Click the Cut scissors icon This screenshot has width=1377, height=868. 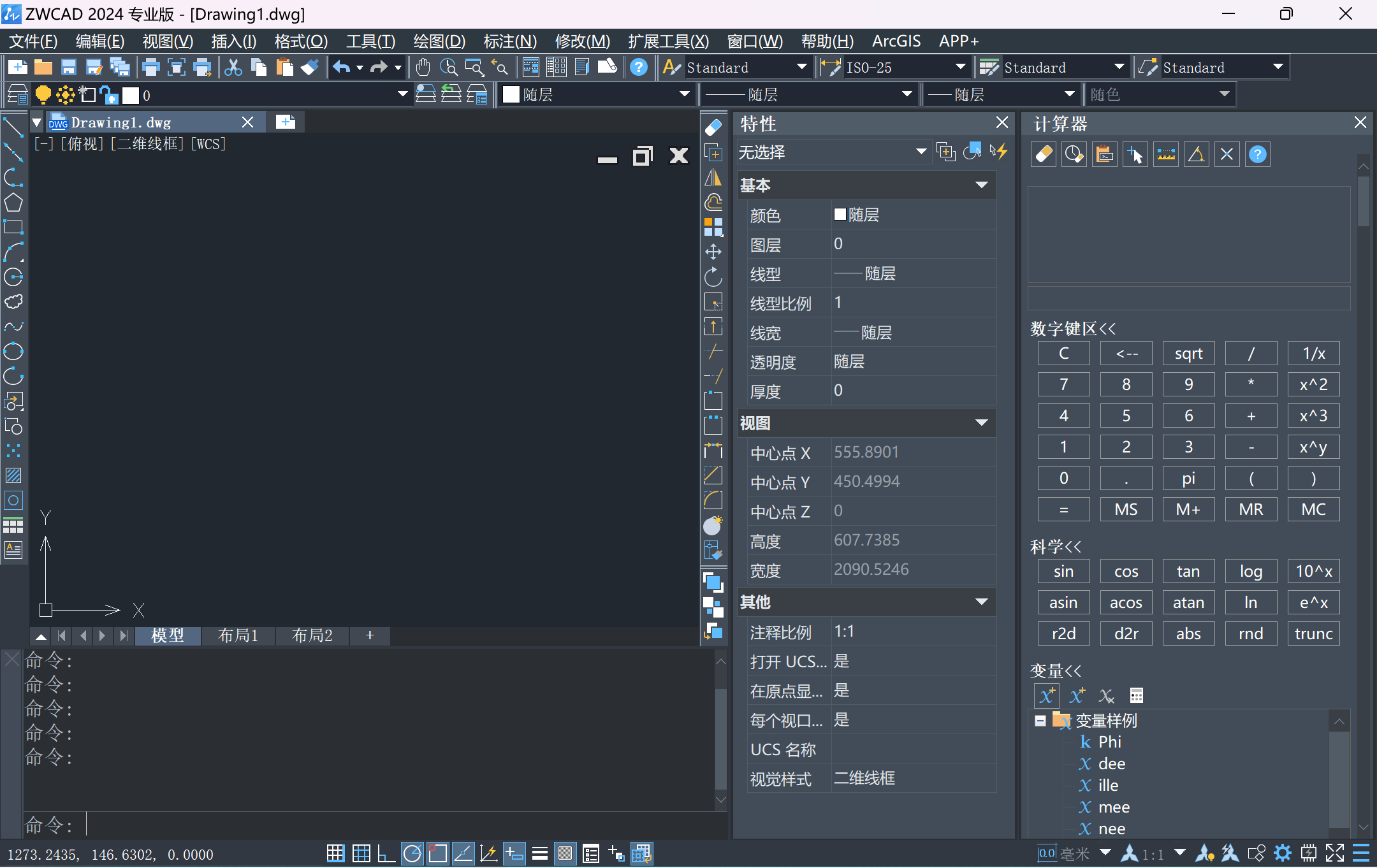[233, 67]
